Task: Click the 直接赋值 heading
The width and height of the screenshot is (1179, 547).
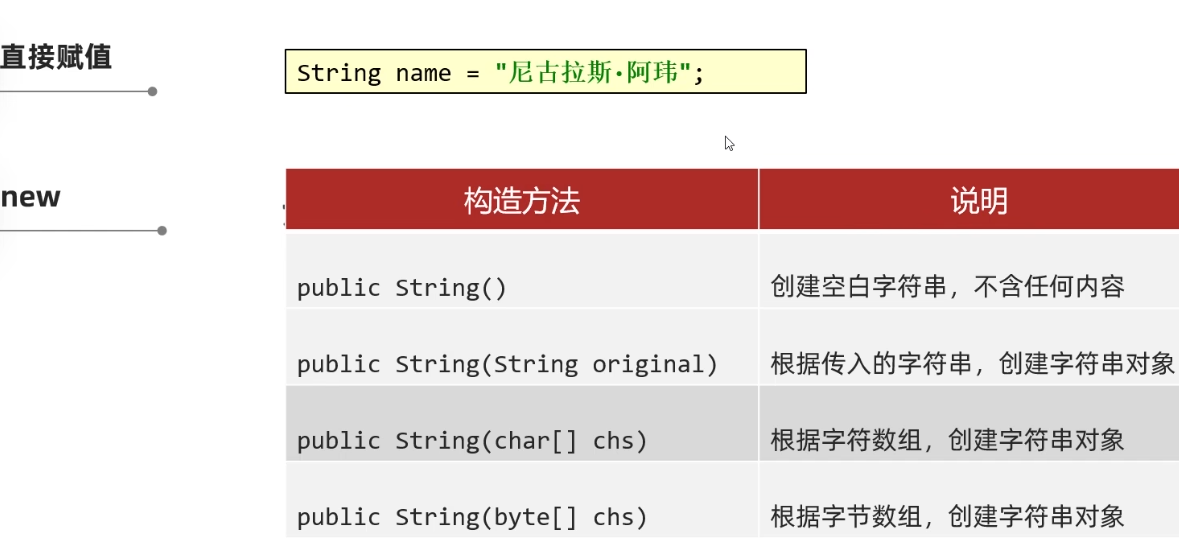Action: pyautogui.click(x=56, y=57)
